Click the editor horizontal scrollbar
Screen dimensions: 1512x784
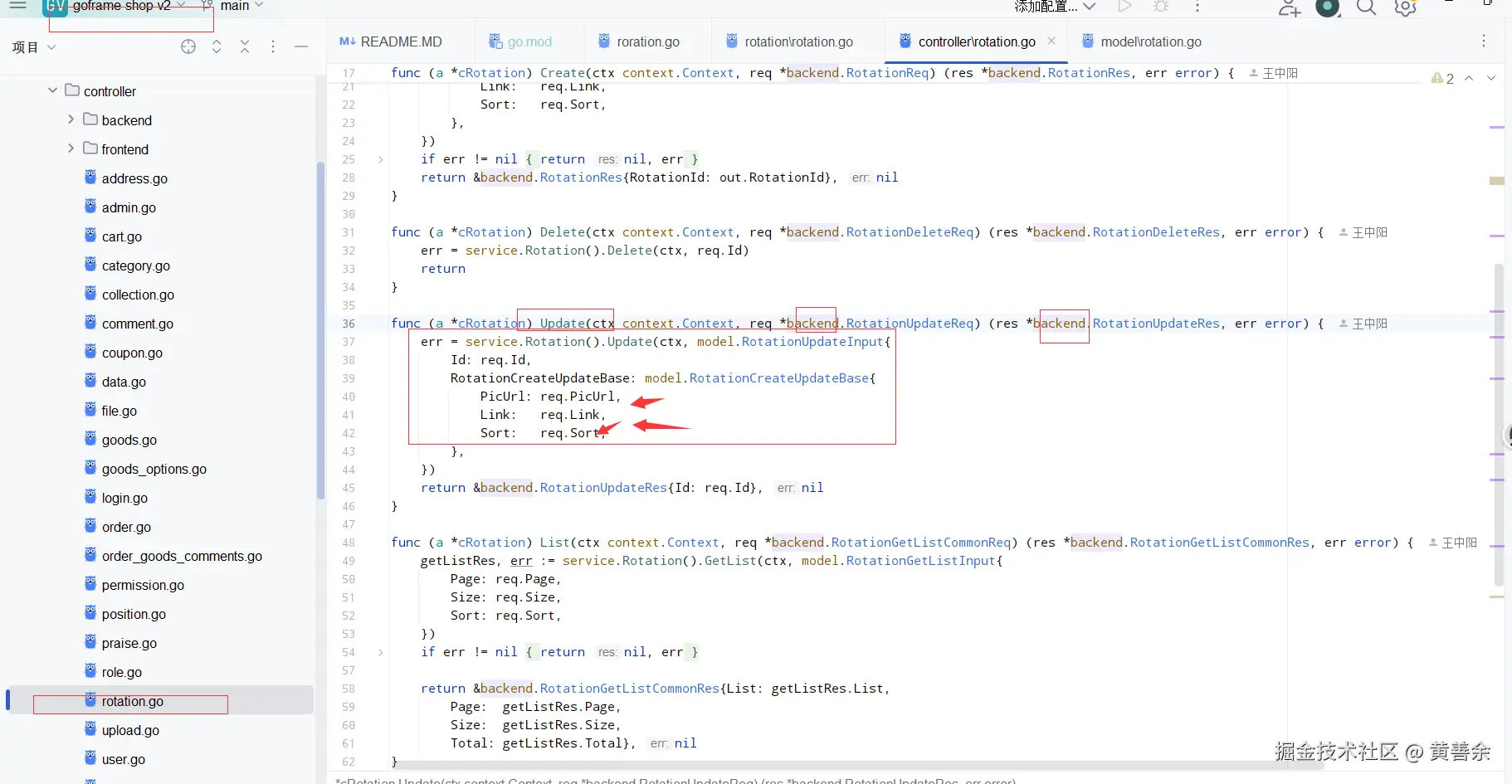pyautogui.click(x=859, y=766)
